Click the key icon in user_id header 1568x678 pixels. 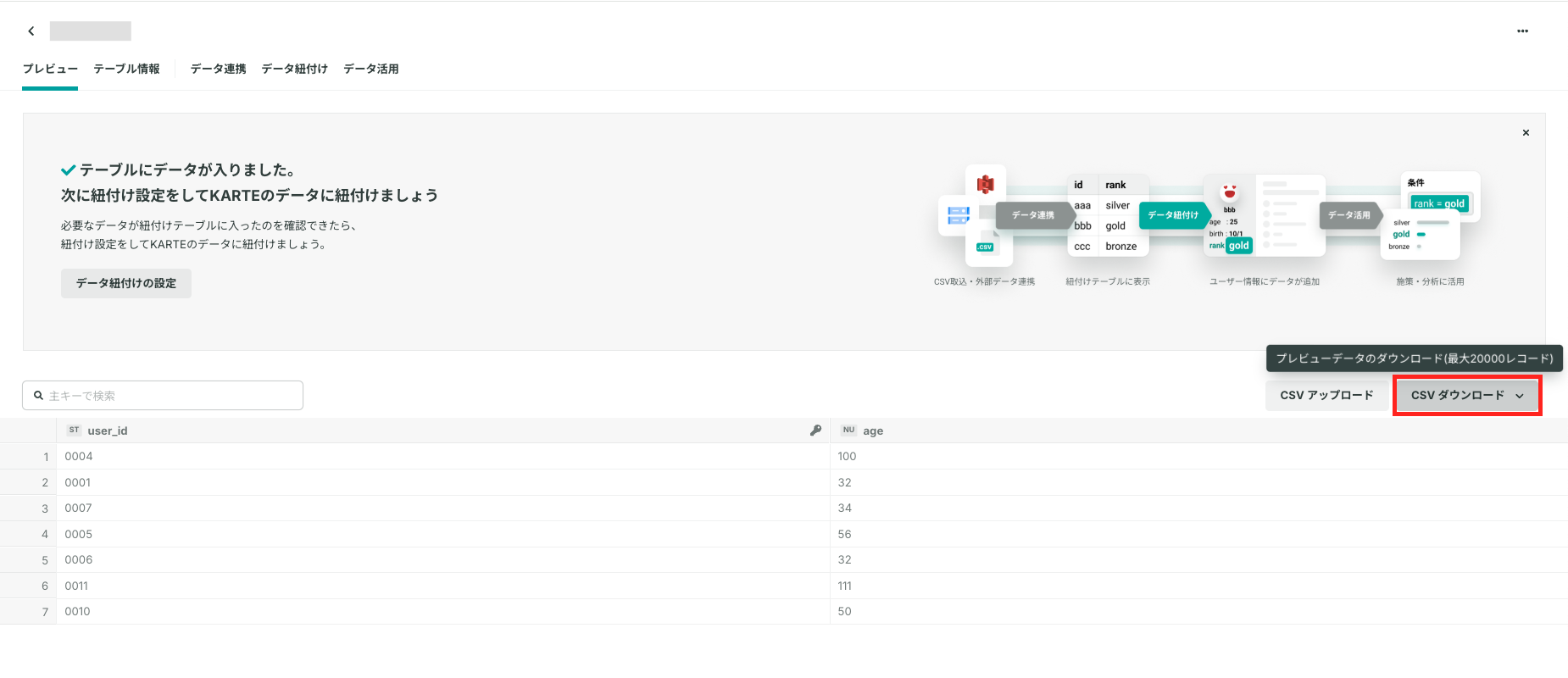coord(815,431)
